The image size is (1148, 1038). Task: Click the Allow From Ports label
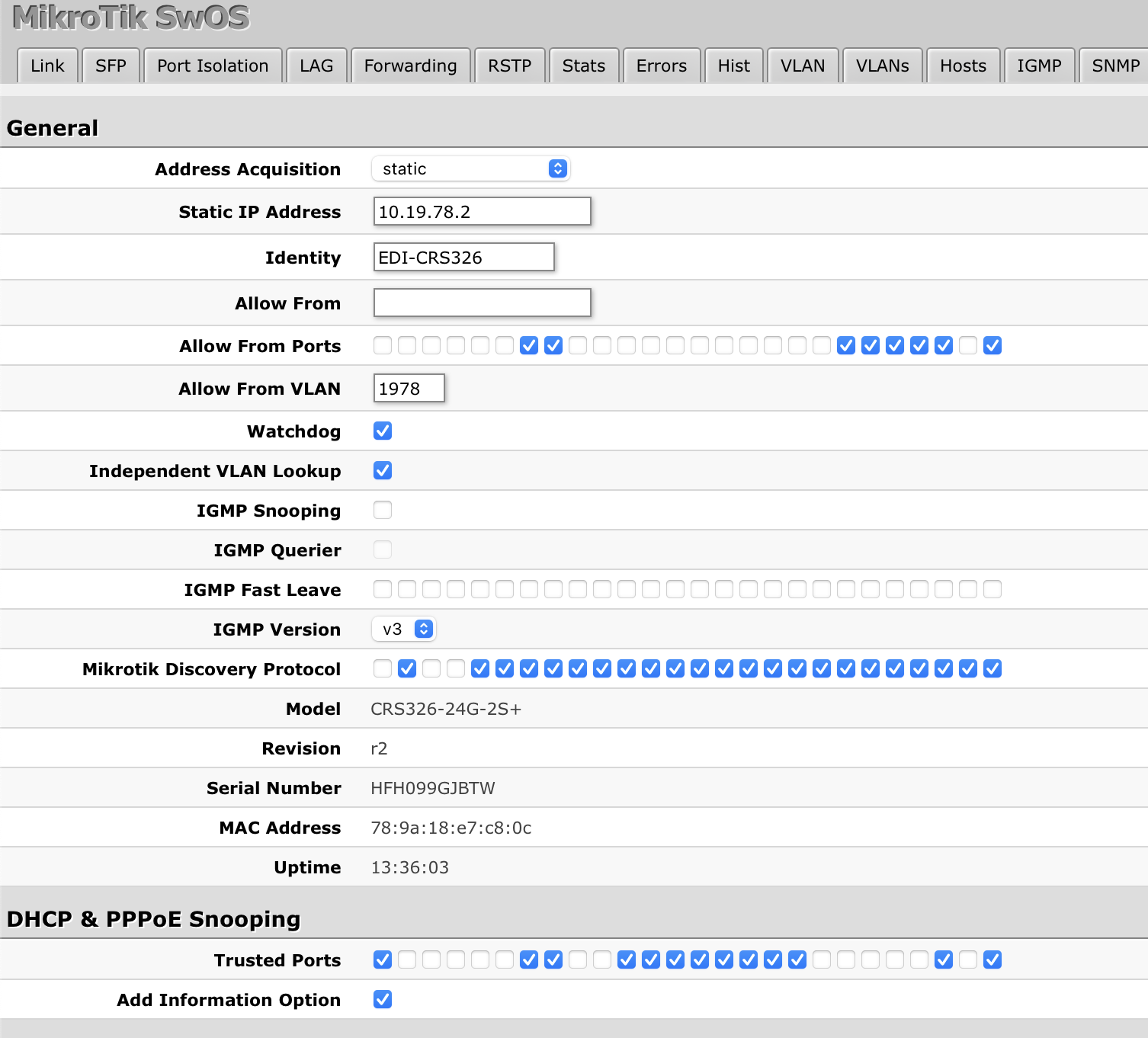[x=260, y=346]
